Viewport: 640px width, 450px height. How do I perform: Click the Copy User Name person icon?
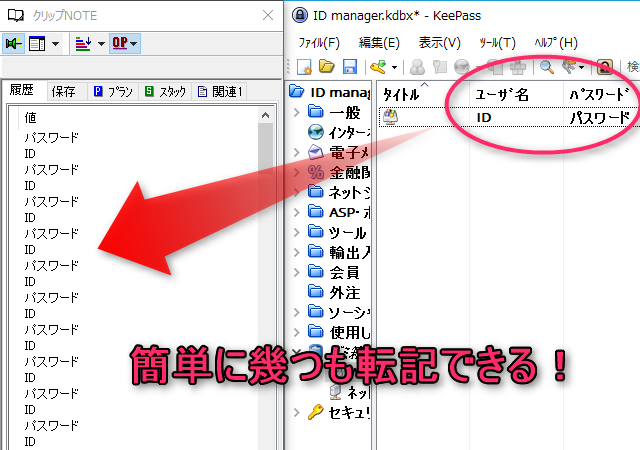pyautogui.click(x=417, y=67)
